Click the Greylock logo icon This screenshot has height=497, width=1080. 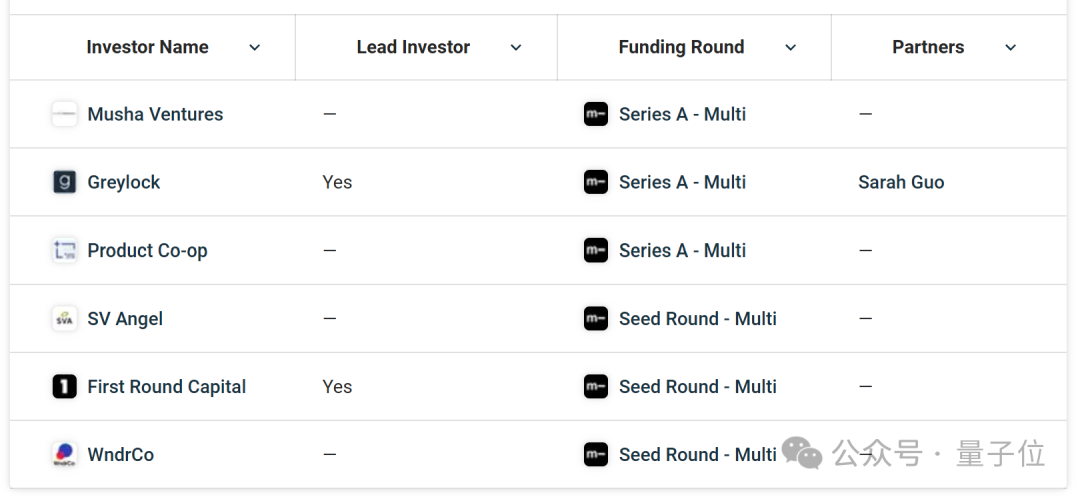[64, 182]
